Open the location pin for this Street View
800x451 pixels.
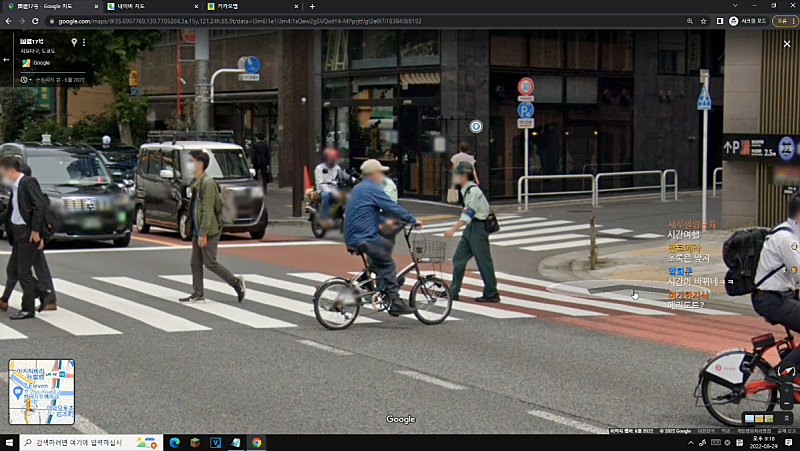(x=73, y=42)
